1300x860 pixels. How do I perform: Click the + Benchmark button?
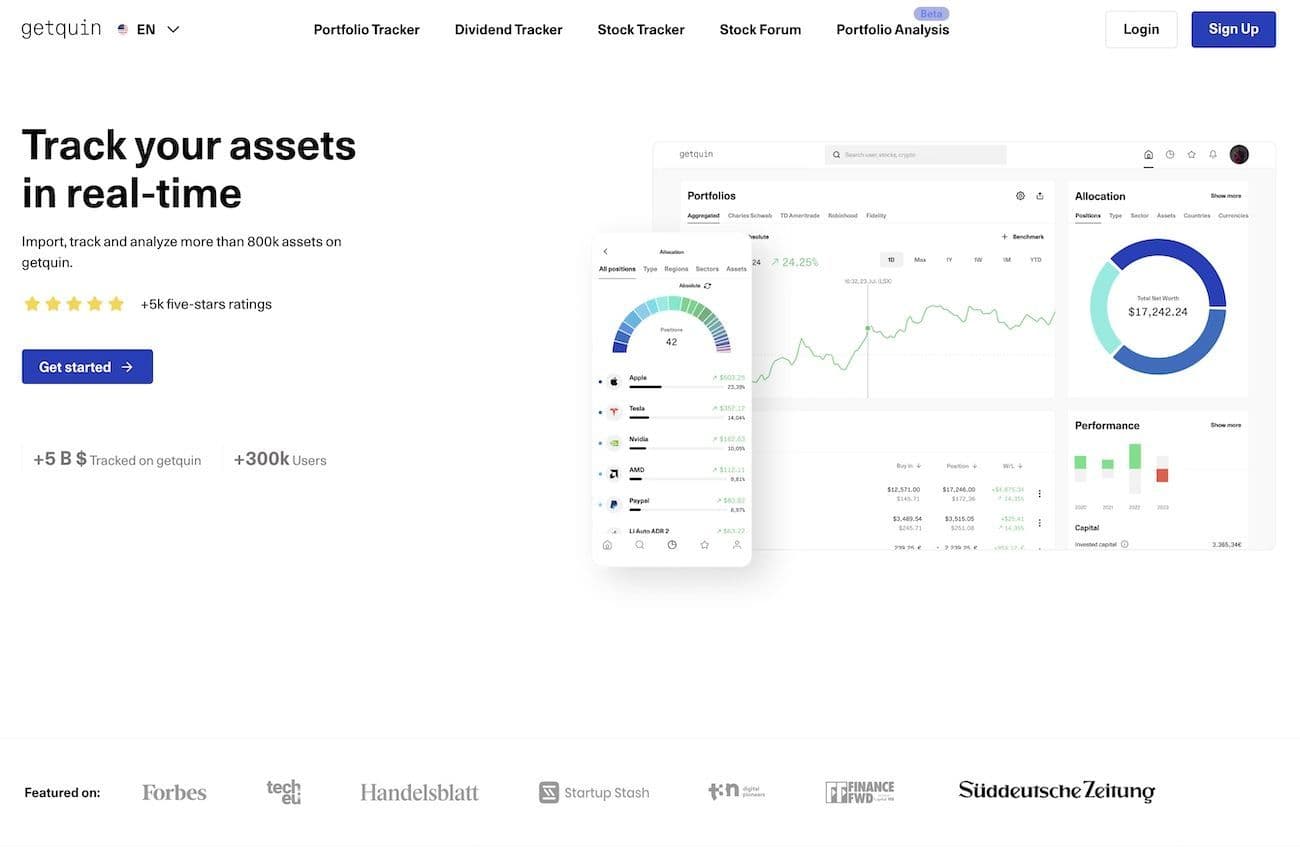pos(1022,237)
